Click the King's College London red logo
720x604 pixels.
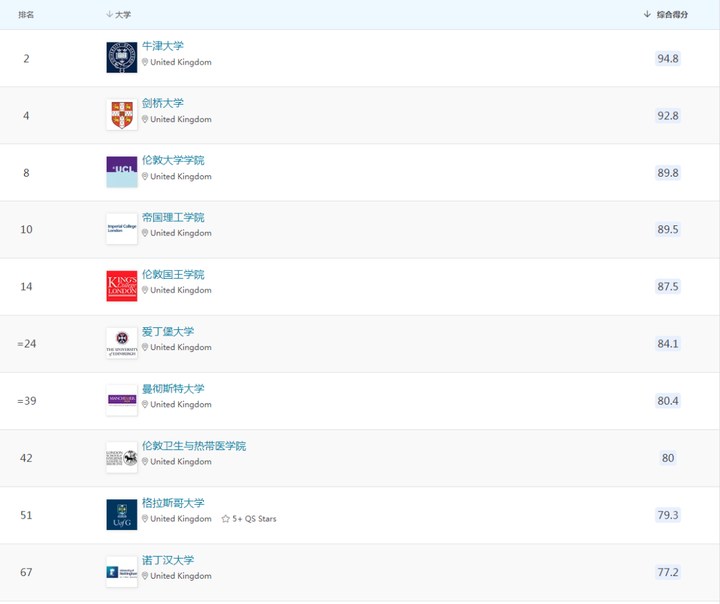[x=122, y=286]
